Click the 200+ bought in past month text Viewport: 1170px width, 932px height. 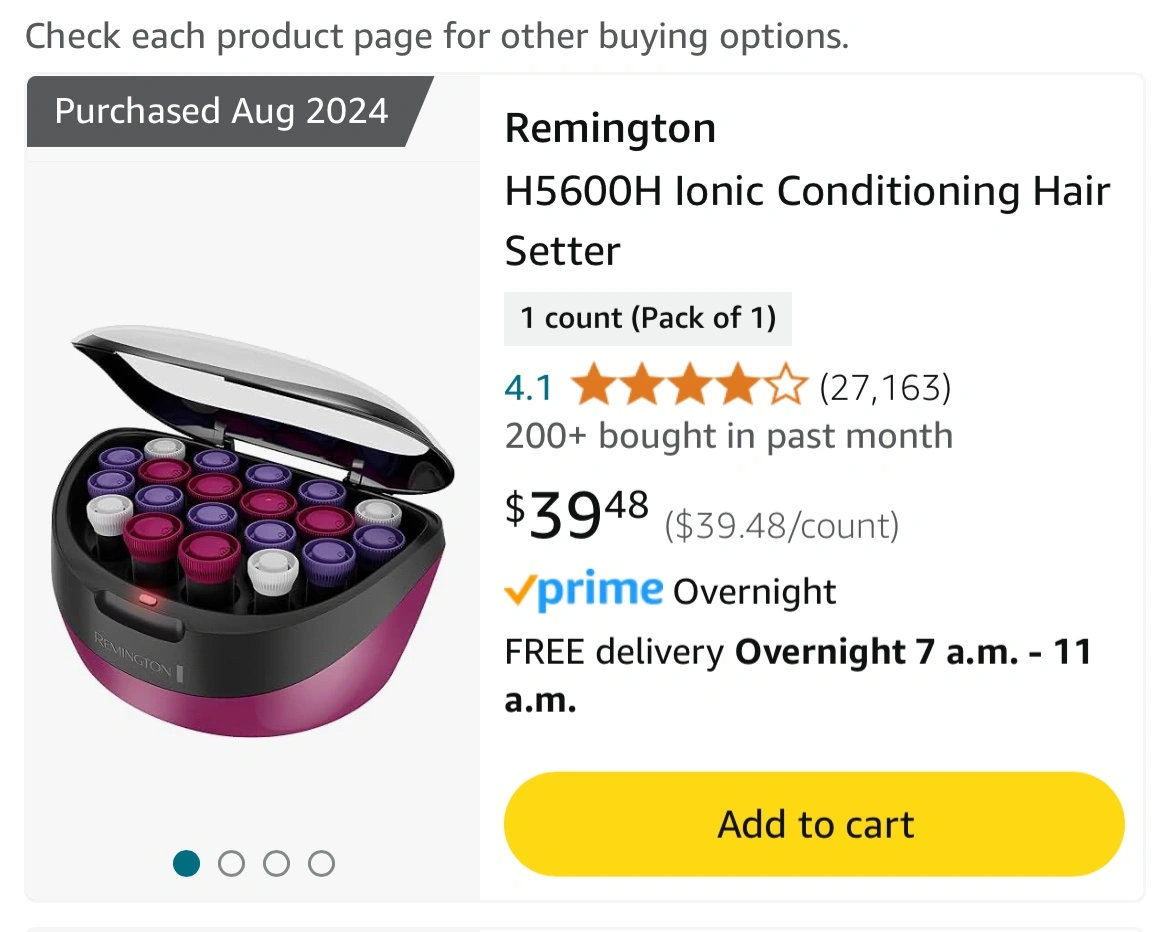point(728,436)
